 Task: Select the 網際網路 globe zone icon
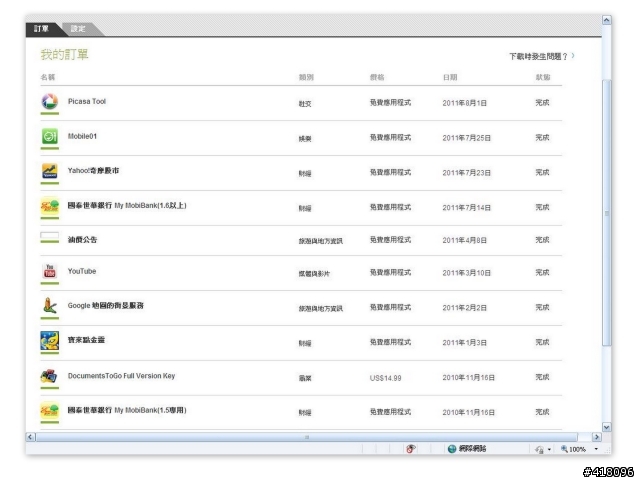(452, 449)
